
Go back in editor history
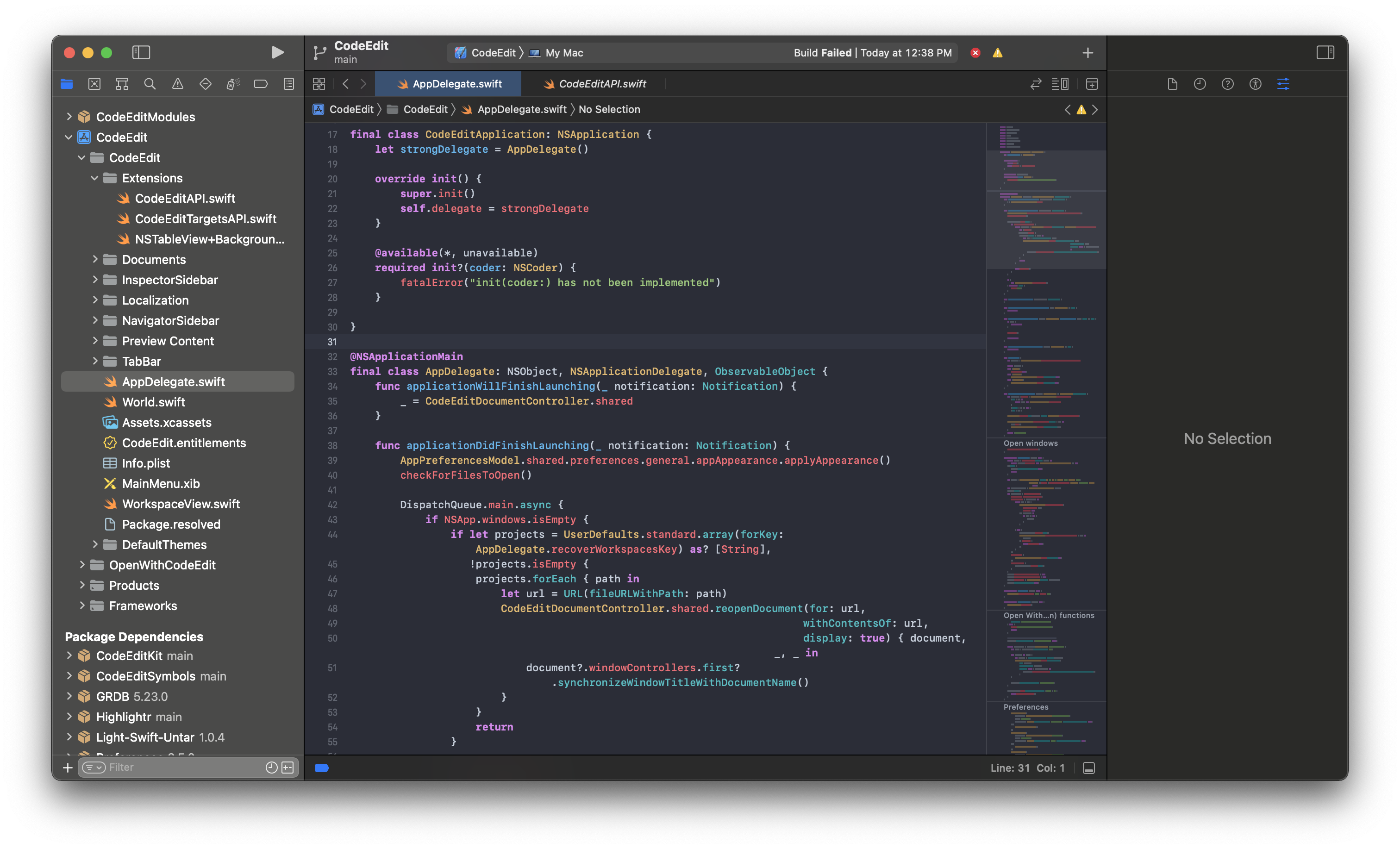click(x=345, y=84)
